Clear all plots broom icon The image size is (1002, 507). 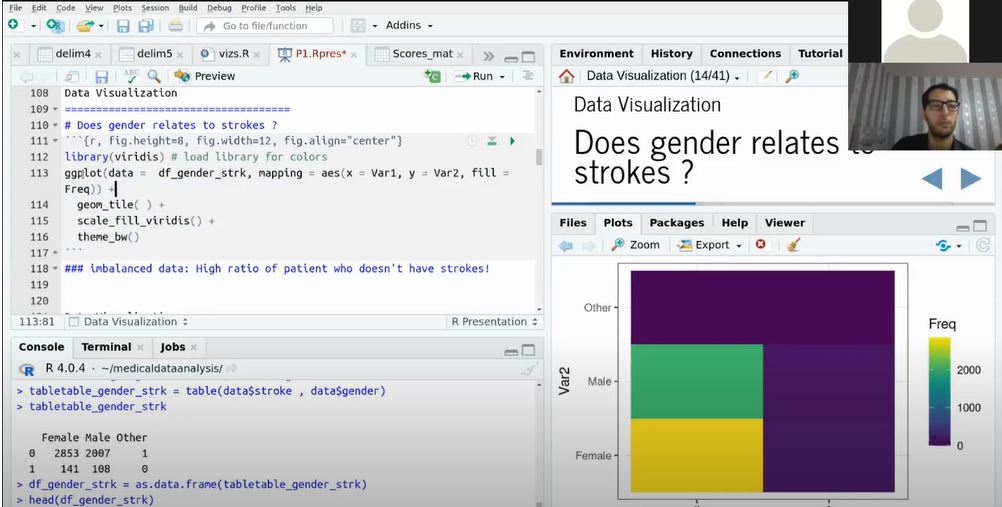794,244
